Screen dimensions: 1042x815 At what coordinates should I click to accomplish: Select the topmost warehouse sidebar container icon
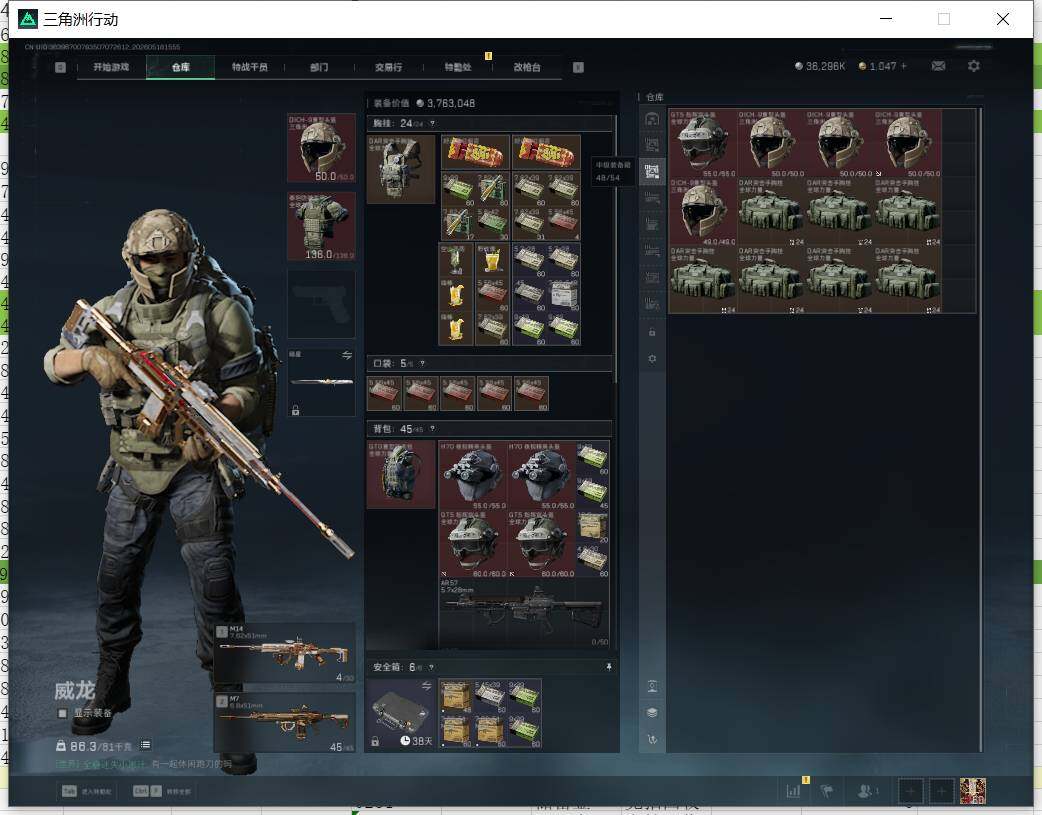(652, 119)
